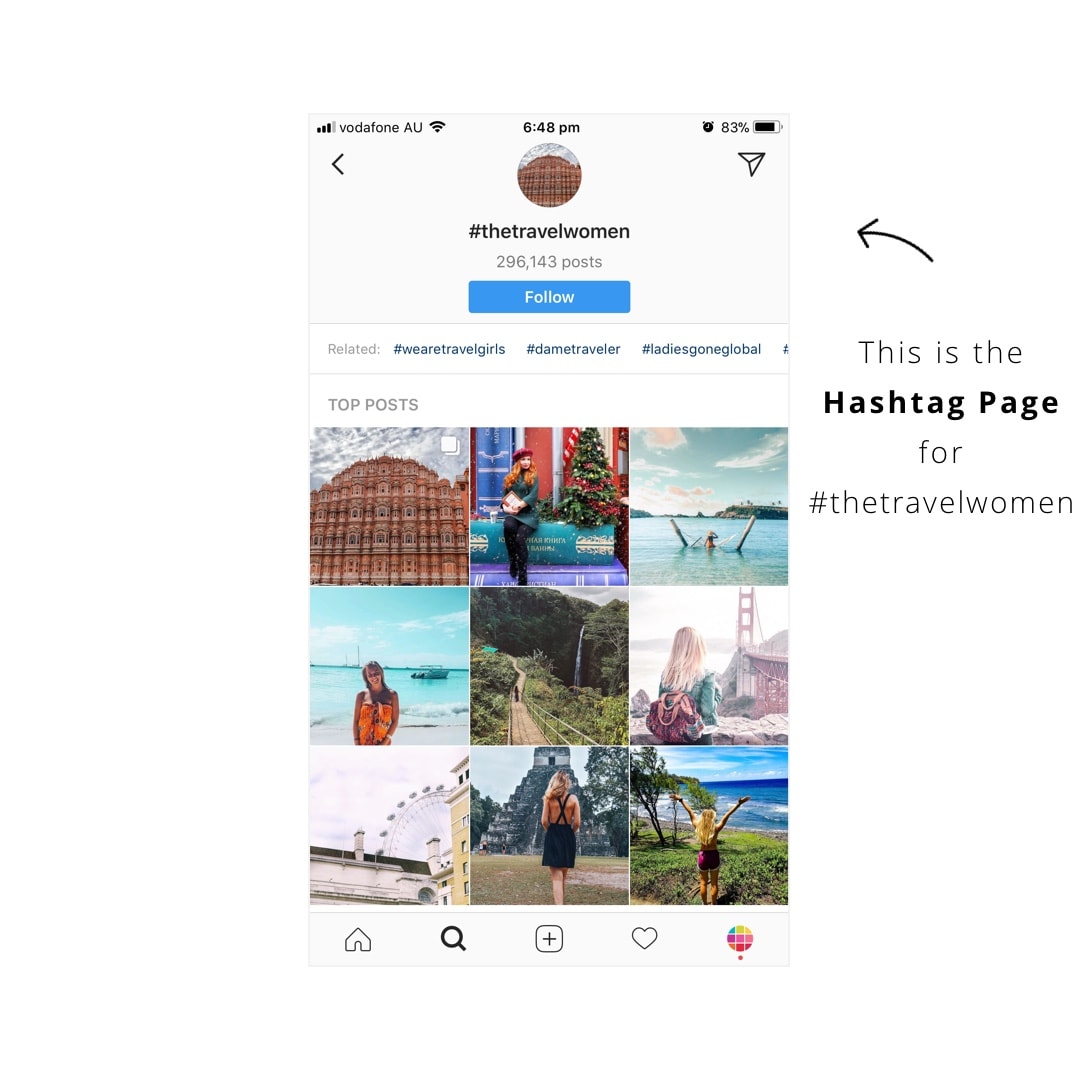Open the colorful profile icon

[740, 939]
